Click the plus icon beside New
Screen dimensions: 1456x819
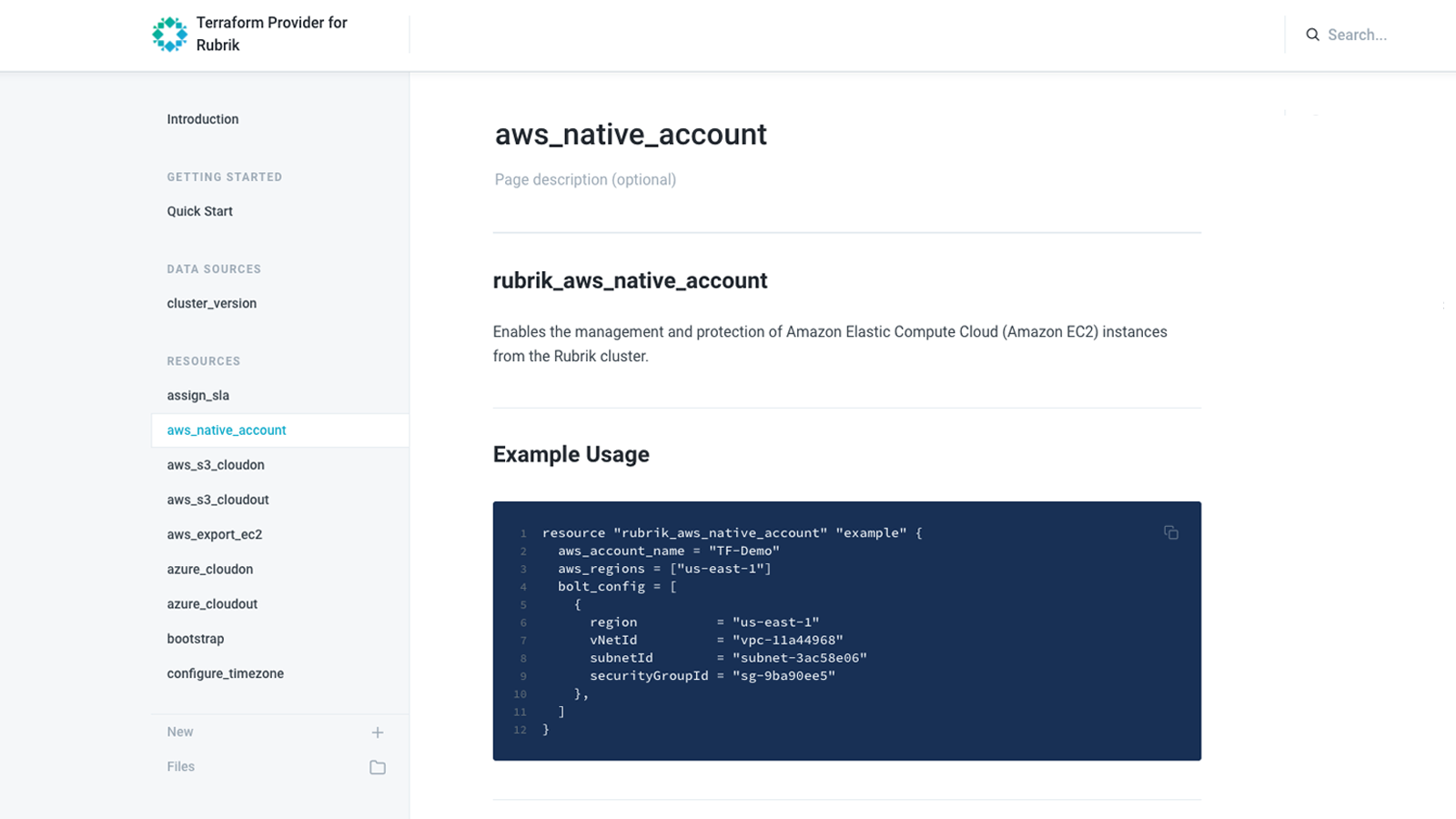coord(378,733)
